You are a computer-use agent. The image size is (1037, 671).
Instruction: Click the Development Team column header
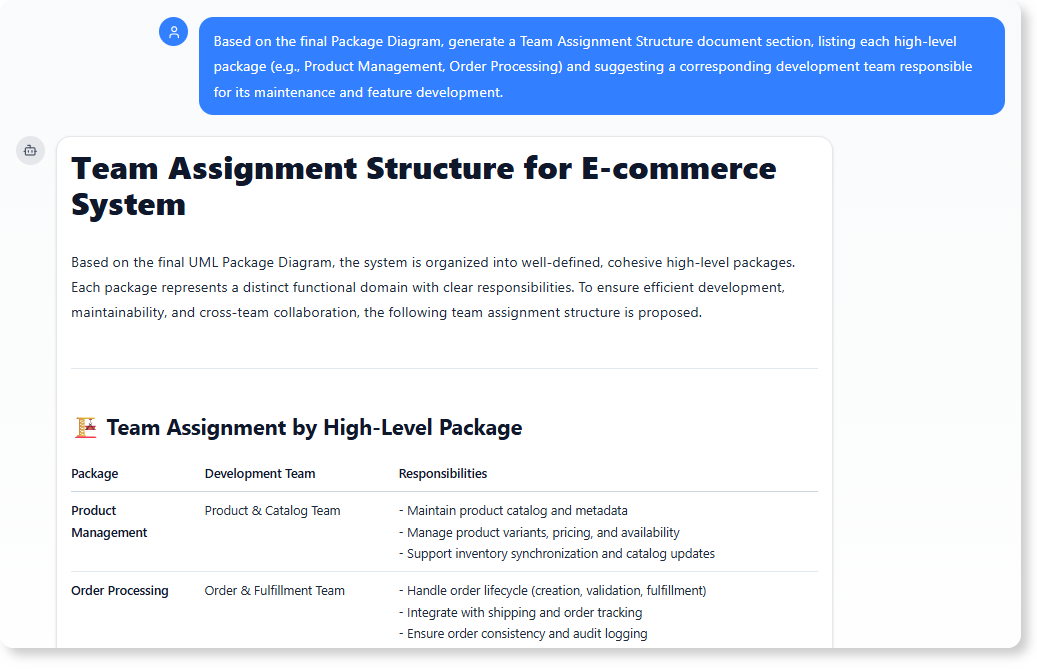pos(260,473)
